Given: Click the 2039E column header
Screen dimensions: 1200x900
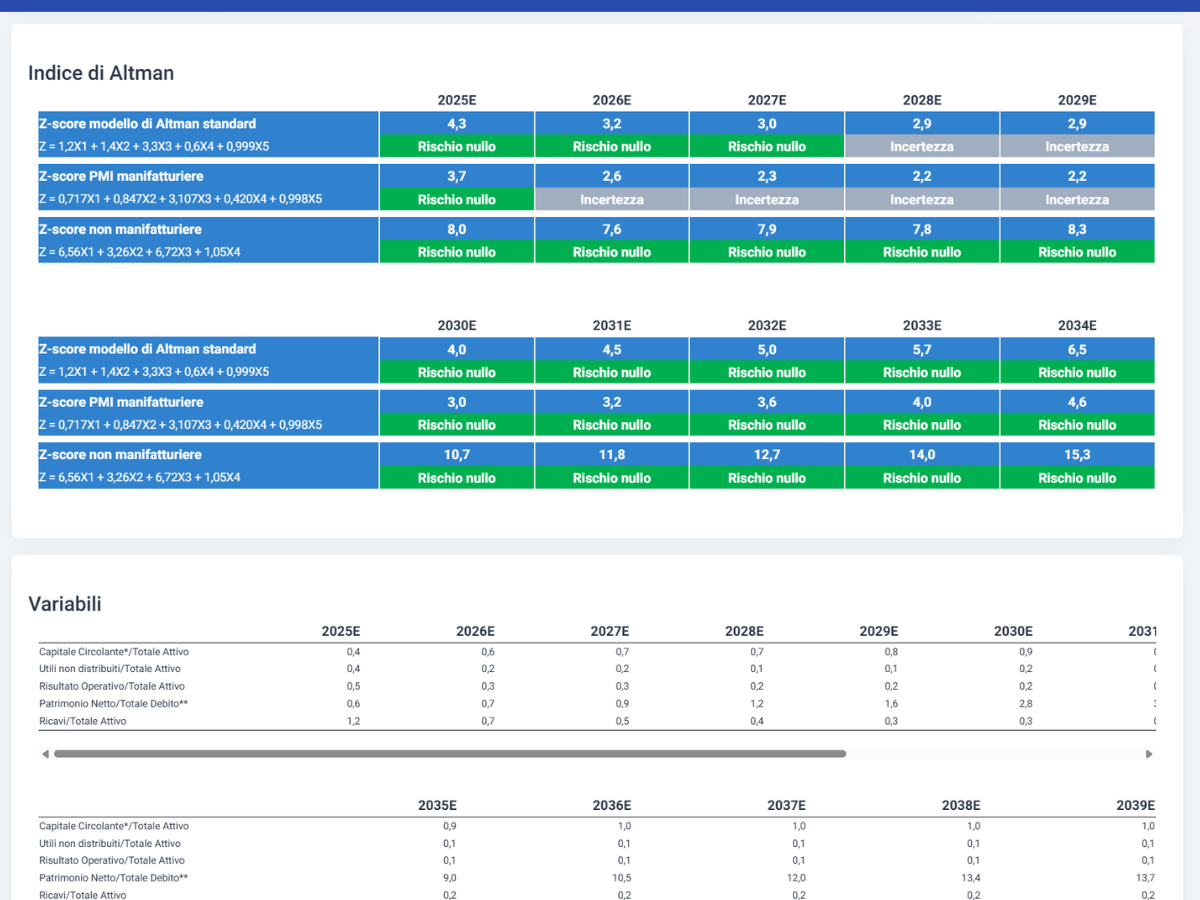Looking at the screenshot, I should [x=1135, y=805].
